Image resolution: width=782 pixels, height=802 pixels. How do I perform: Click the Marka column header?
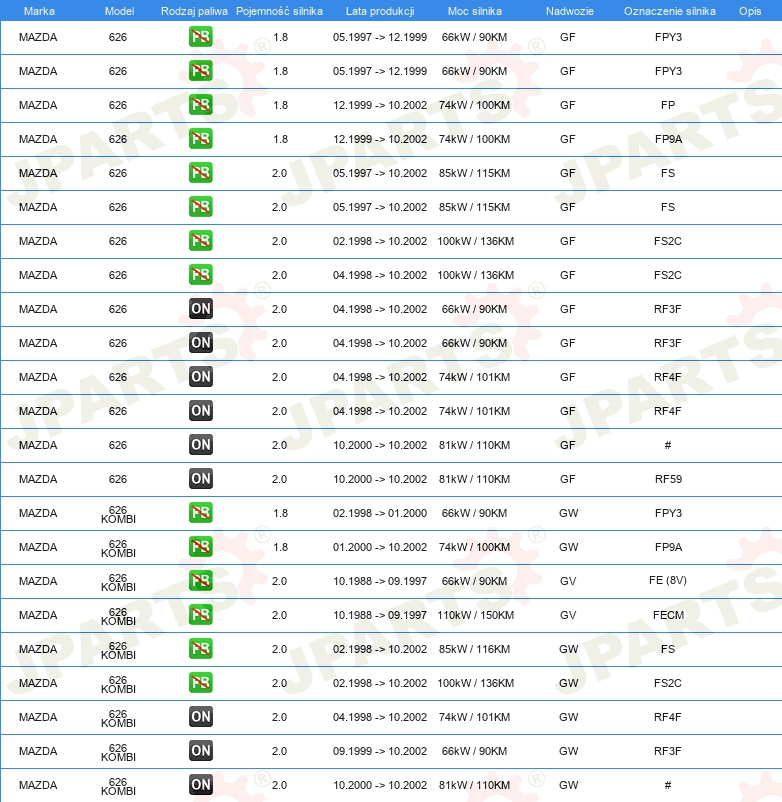click(x=39, y=11)
